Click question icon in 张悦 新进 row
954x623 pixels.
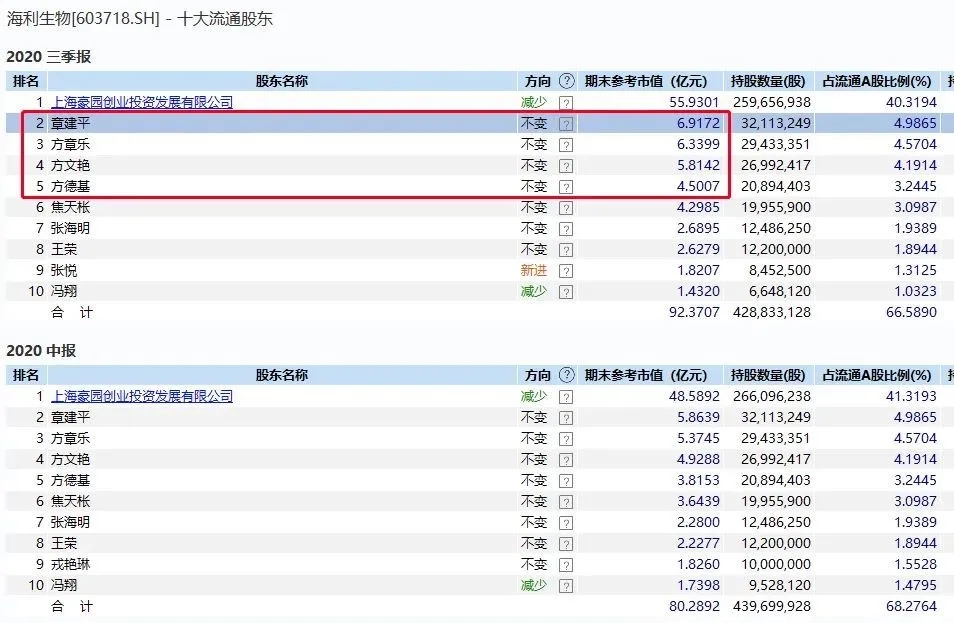(566, 271)
